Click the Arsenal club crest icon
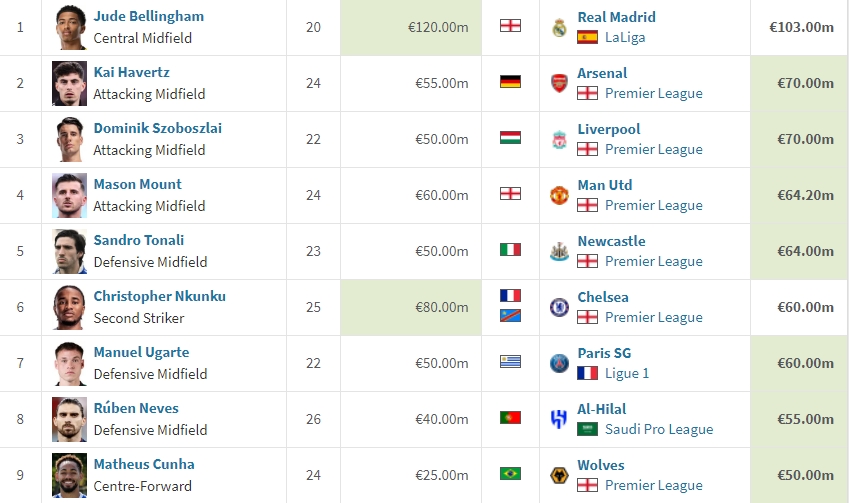 [x=559, y=83]
